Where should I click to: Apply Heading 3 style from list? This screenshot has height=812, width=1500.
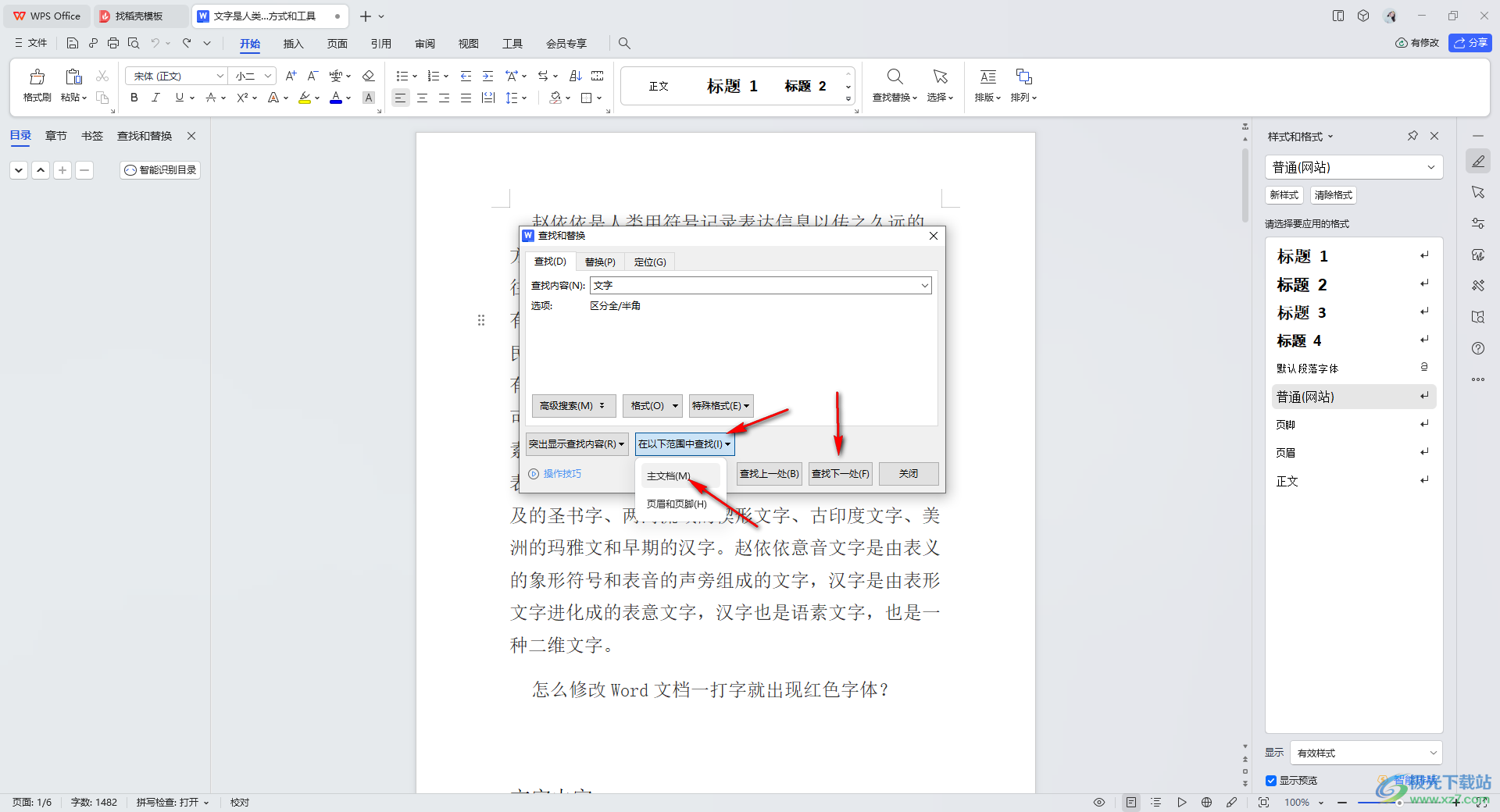click(1354, 313)
